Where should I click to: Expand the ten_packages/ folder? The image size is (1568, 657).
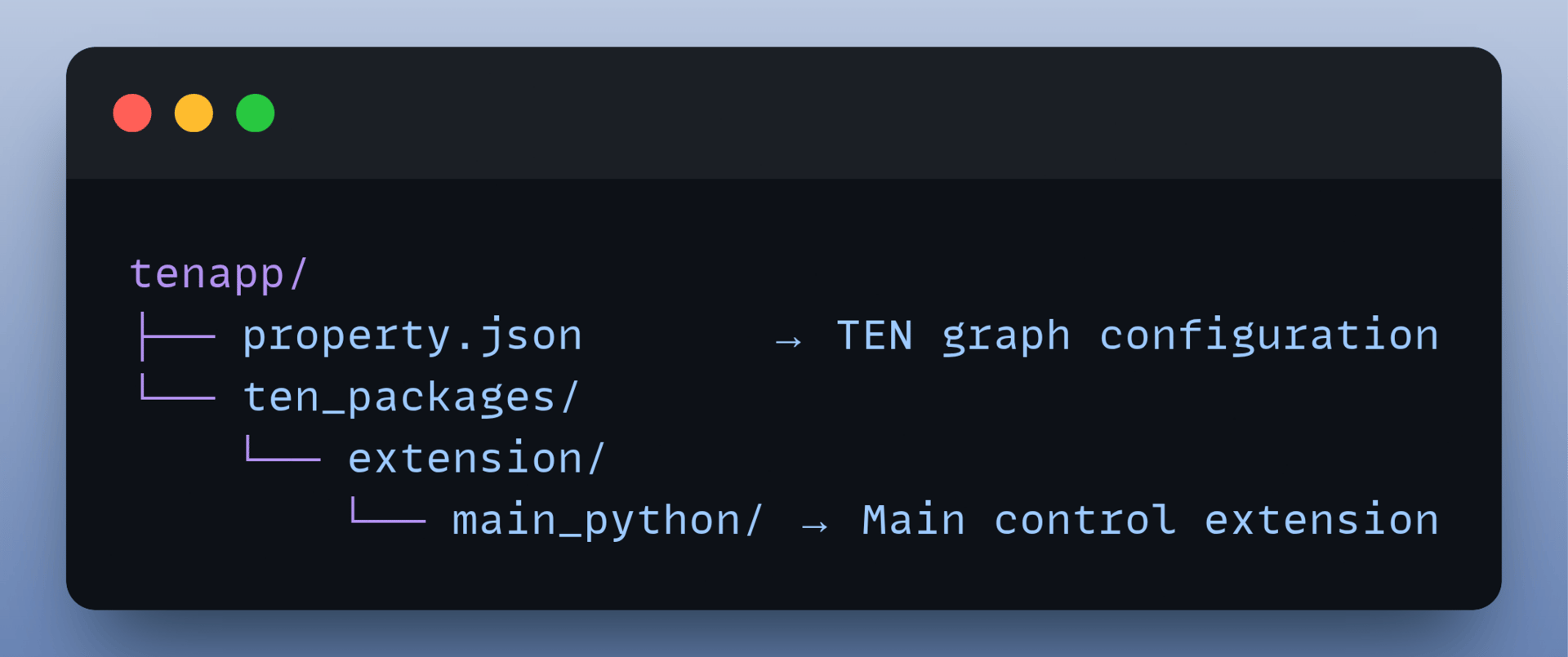point(412,397)
